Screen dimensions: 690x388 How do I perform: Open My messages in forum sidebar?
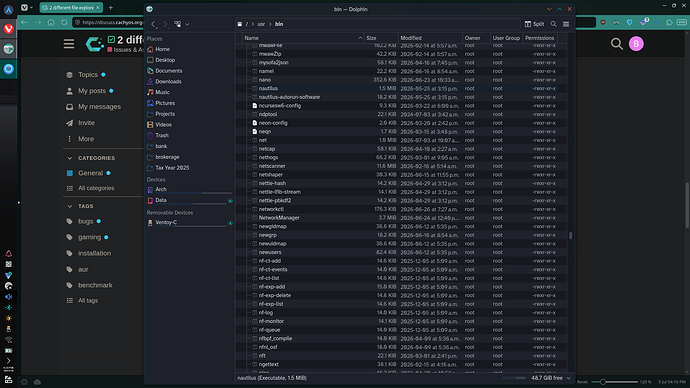click(99, 107)
